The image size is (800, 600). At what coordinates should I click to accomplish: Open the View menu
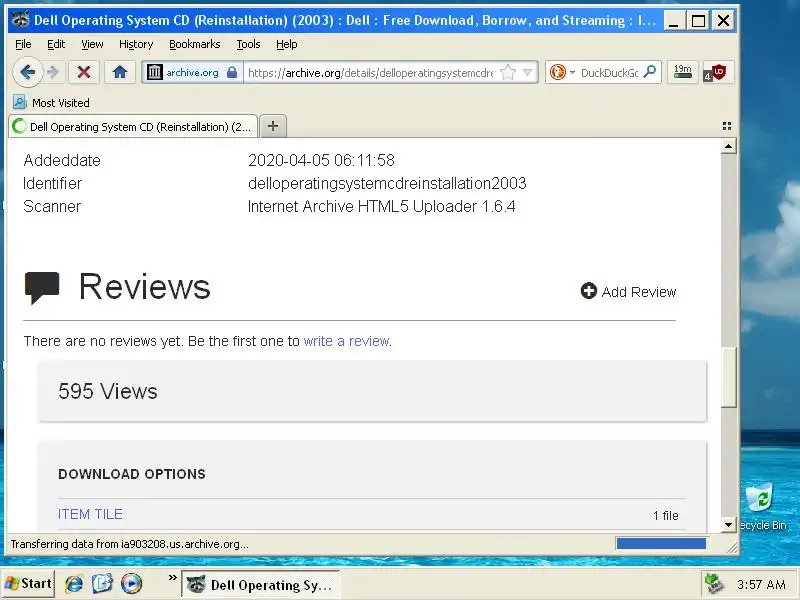point(92,44)
